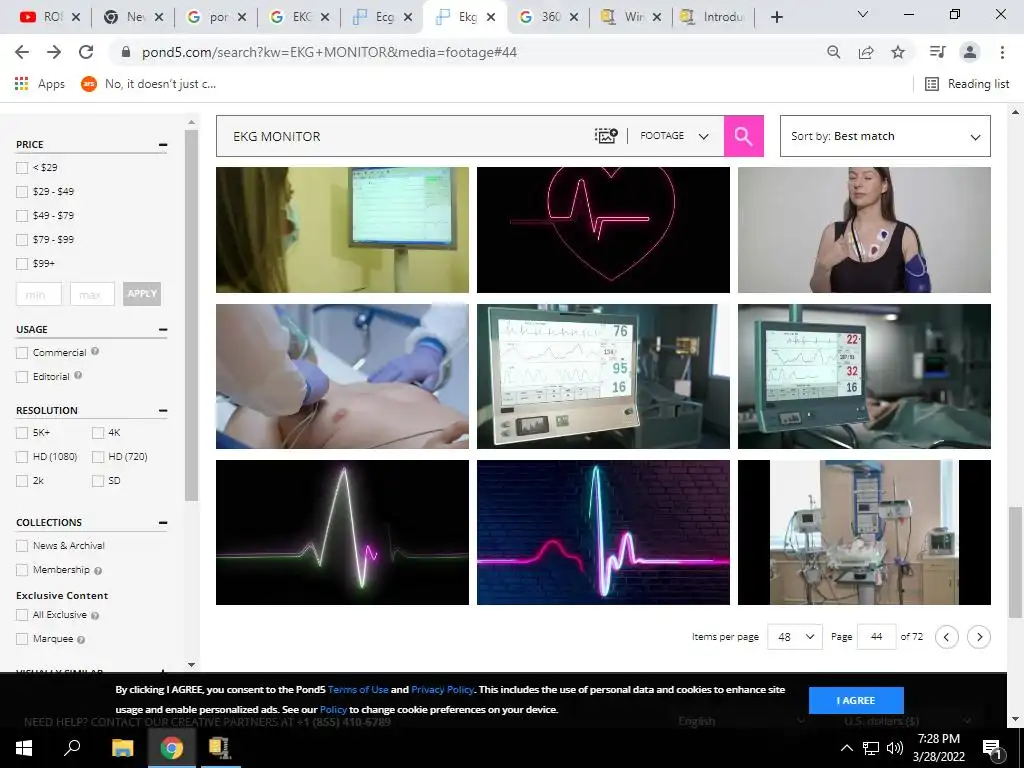This screenshot has width=1024, height=768.
Task: Open the neon heart heartbeat video thumbnail
Action: (x=603, y=230)
